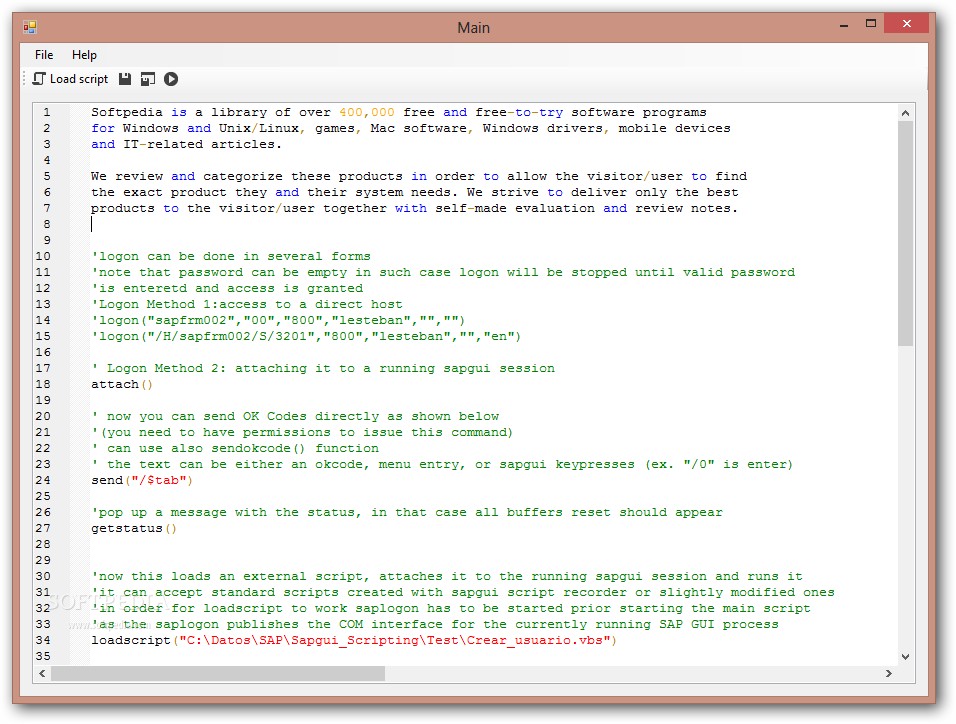Click 'attach' on line 18

pos(115,384)
